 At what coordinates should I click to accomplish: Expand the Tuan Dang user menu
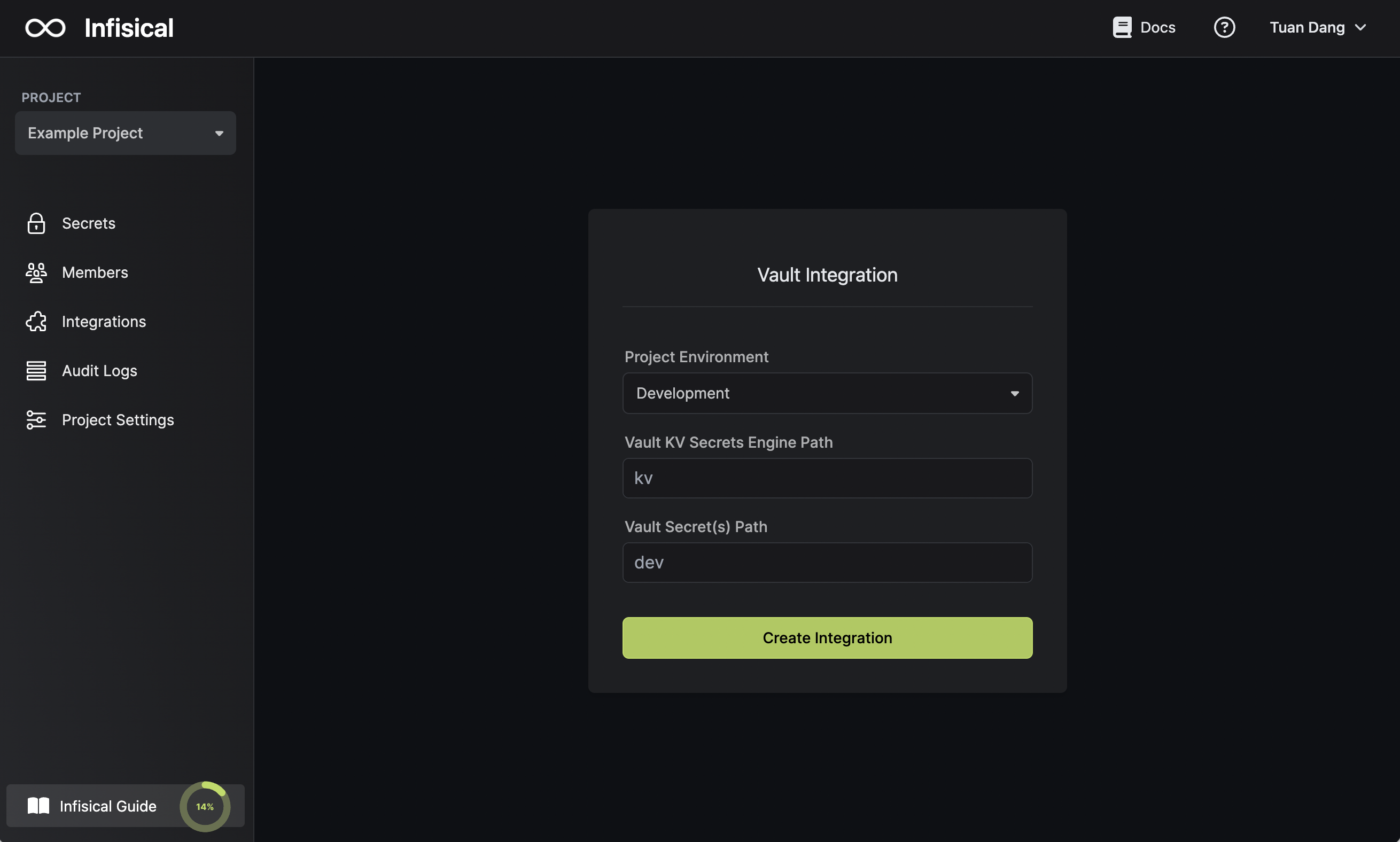tap(1317, 27)
